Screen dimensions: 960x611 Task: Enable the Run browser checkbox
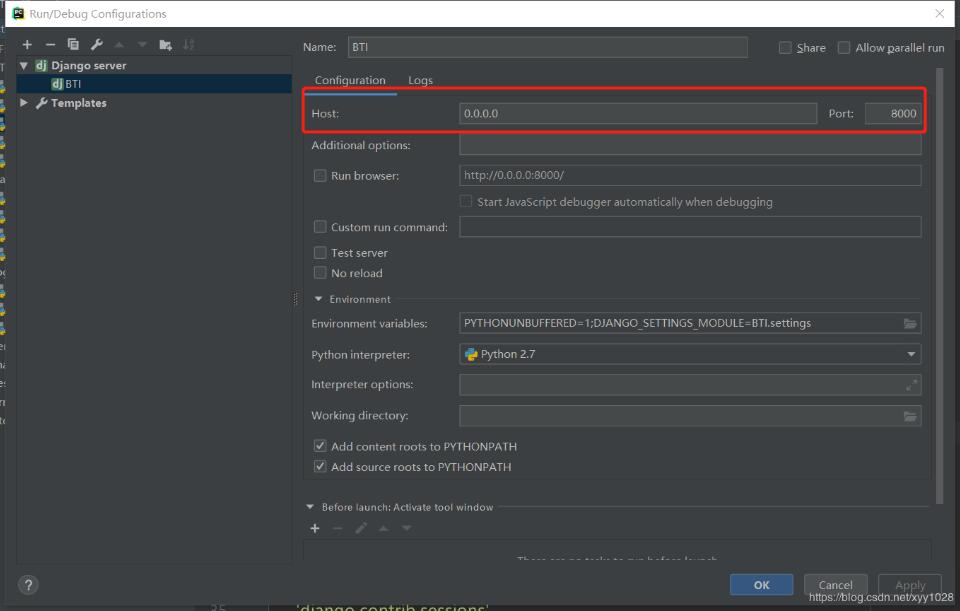coord(321,176)
